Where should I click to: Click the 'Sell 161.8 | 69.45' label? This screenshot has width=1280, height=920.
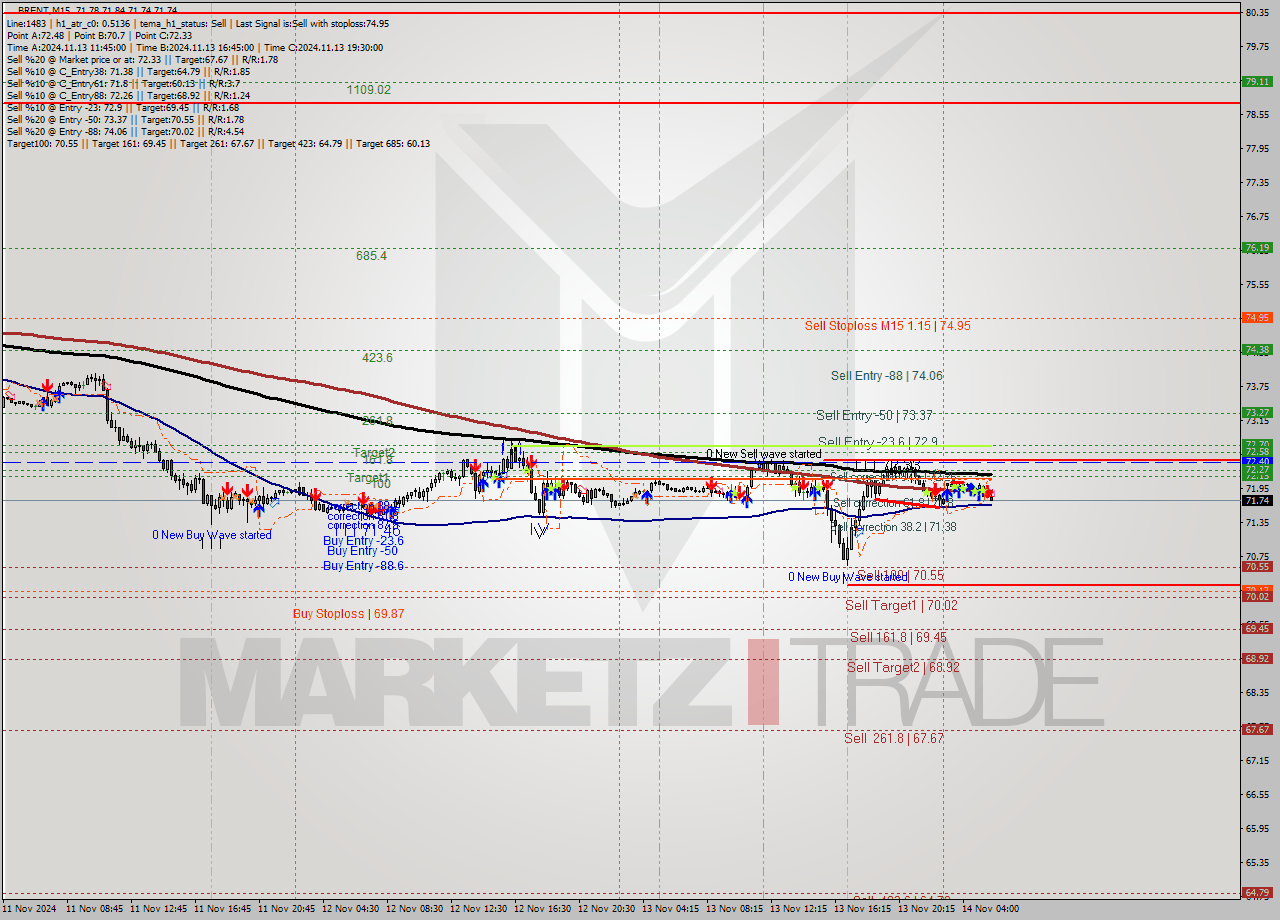pos(898,637)
